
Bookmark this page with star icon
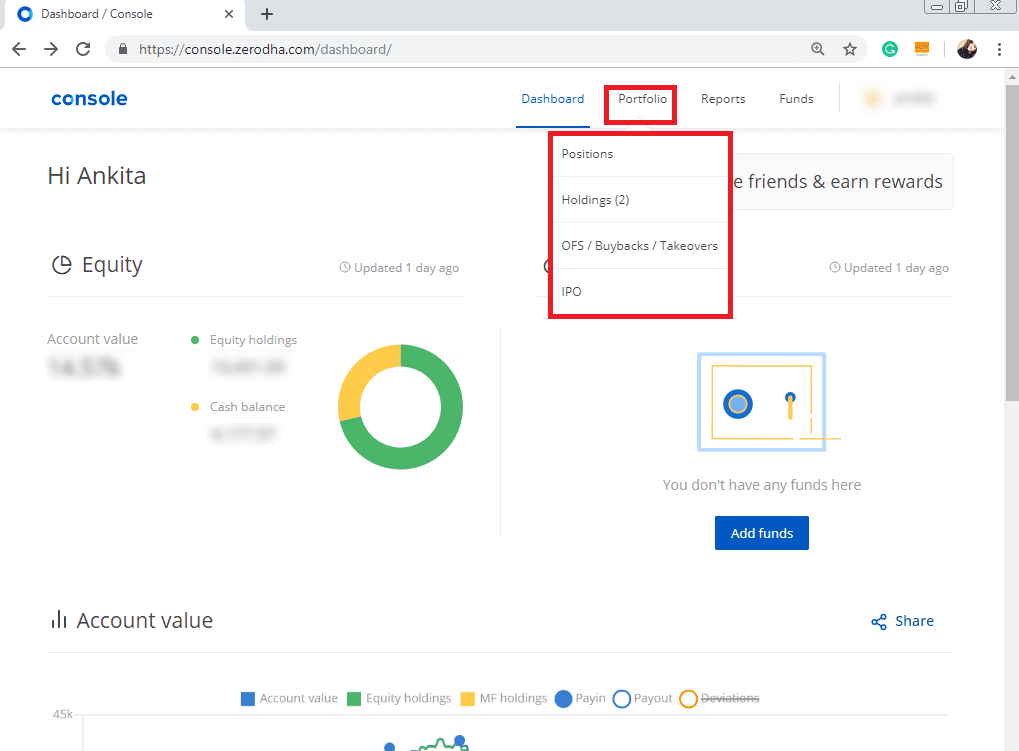pos(850,49)
